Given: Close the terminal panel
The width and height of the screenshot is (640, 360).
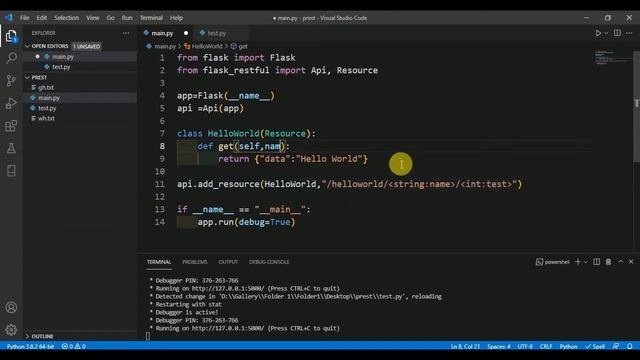Looking at the screenshot, I should 631,262.
